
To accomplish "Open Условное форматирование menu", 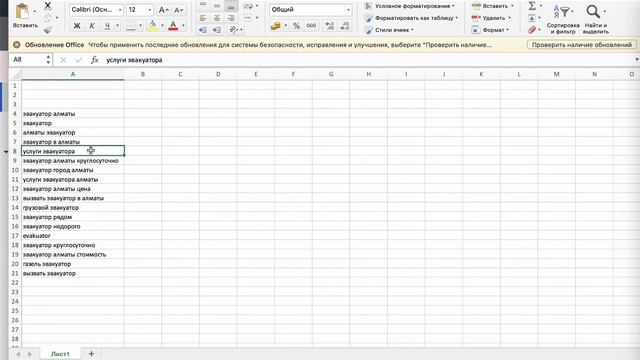I will click(410, 6).
